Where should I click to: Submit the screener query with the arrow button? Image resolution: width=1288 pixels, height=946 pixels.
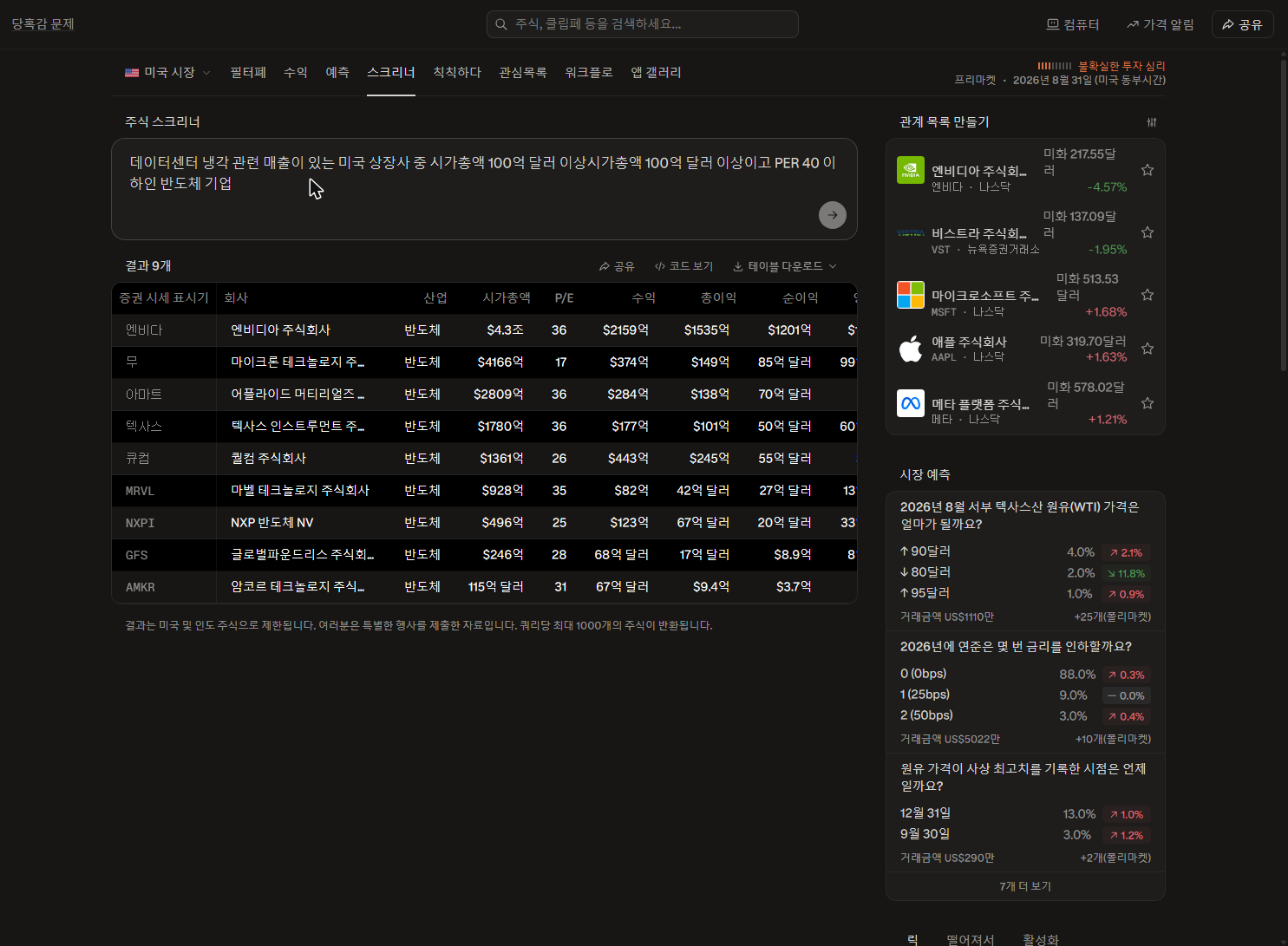coord(832,215)
